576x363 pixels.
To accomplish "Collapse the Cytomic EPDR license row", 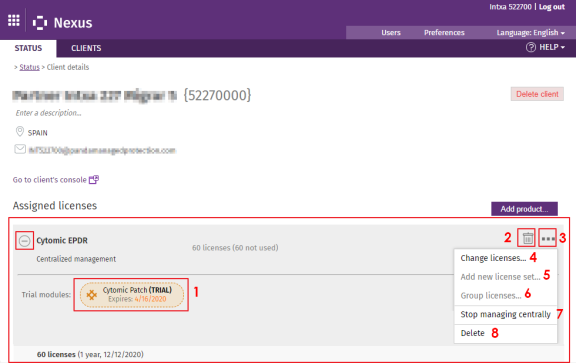I will 25,241.
